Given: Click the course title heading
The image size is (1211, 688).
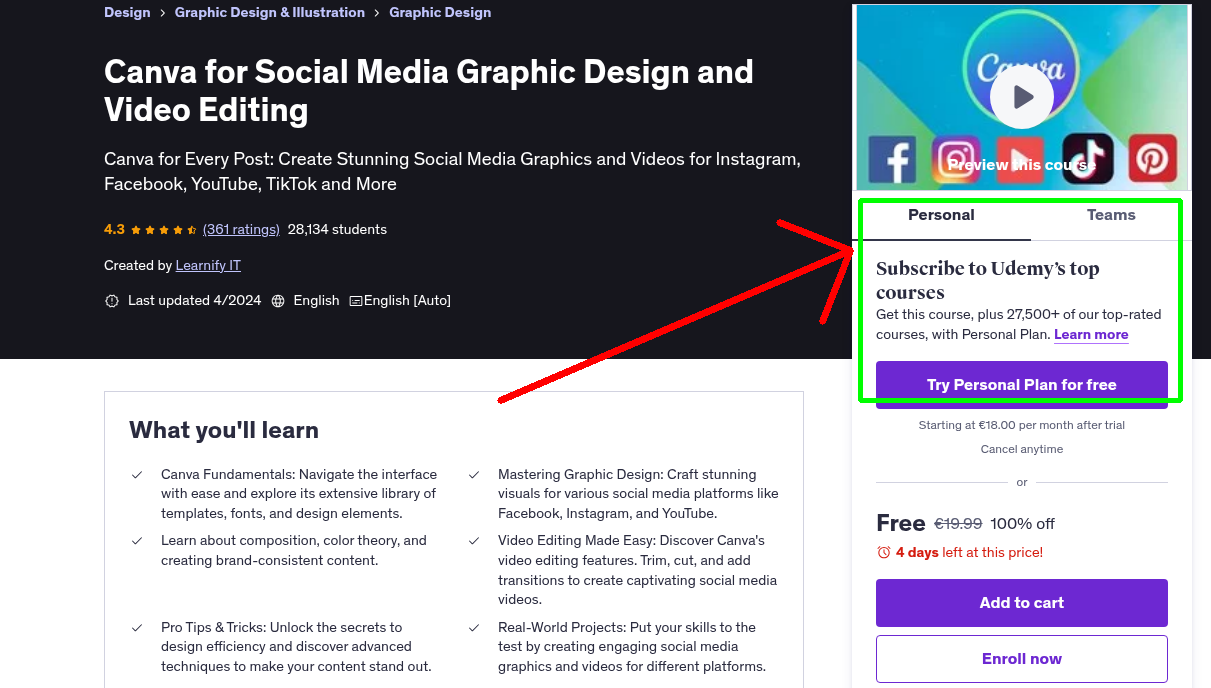Looking at the screenshot, I should [429, 90].
